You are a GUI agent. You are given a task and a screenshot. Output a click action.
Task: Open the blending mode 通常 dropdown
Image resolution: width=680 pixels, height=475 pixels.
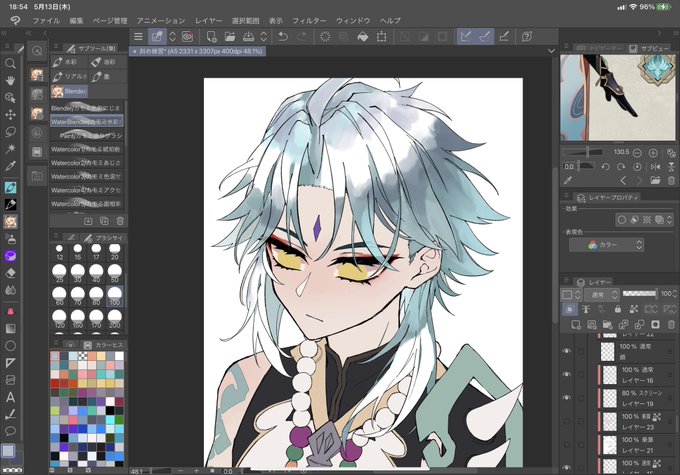pos(602,295)
